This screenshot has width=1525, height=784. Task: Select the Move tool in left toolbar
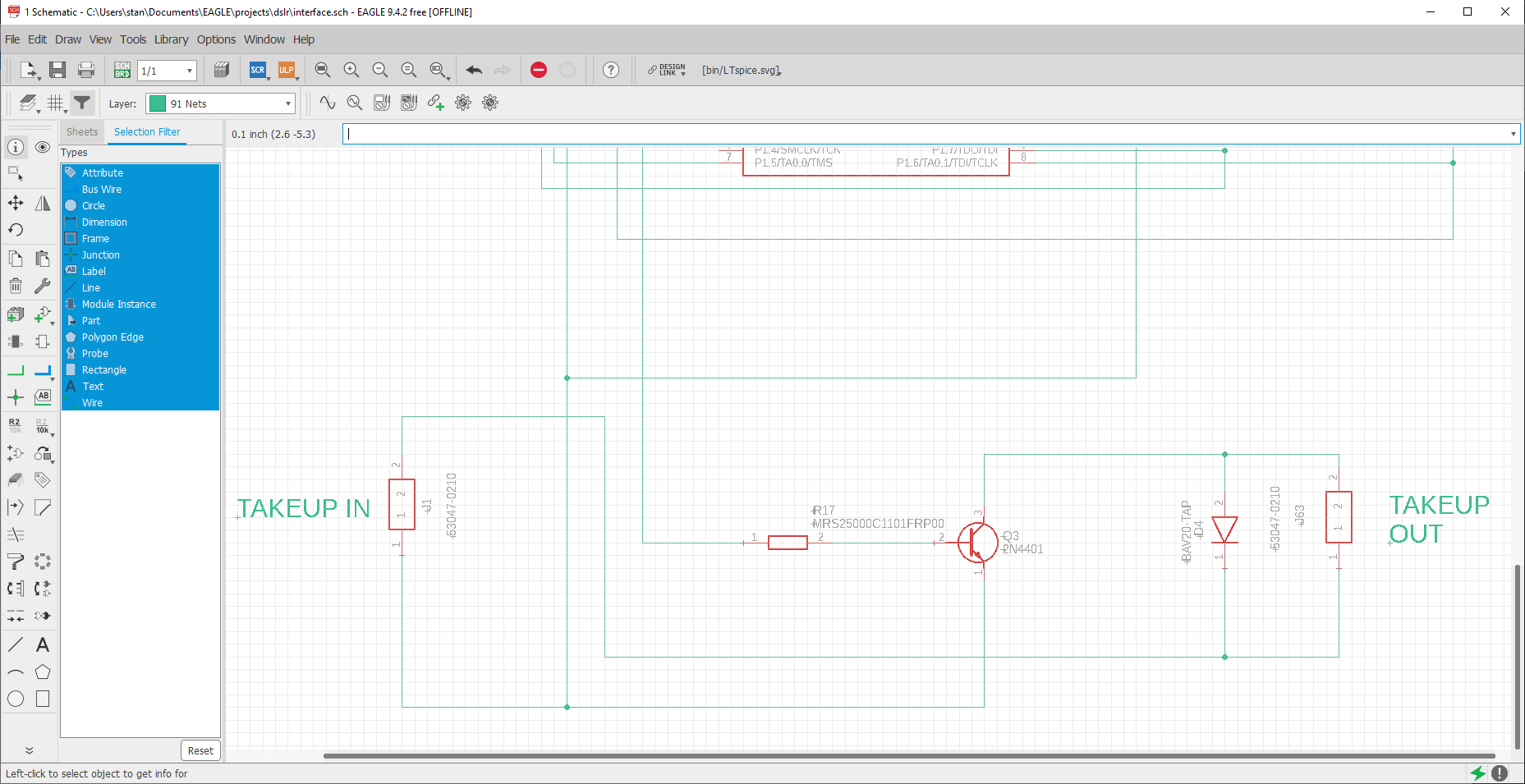click(16, 203)
